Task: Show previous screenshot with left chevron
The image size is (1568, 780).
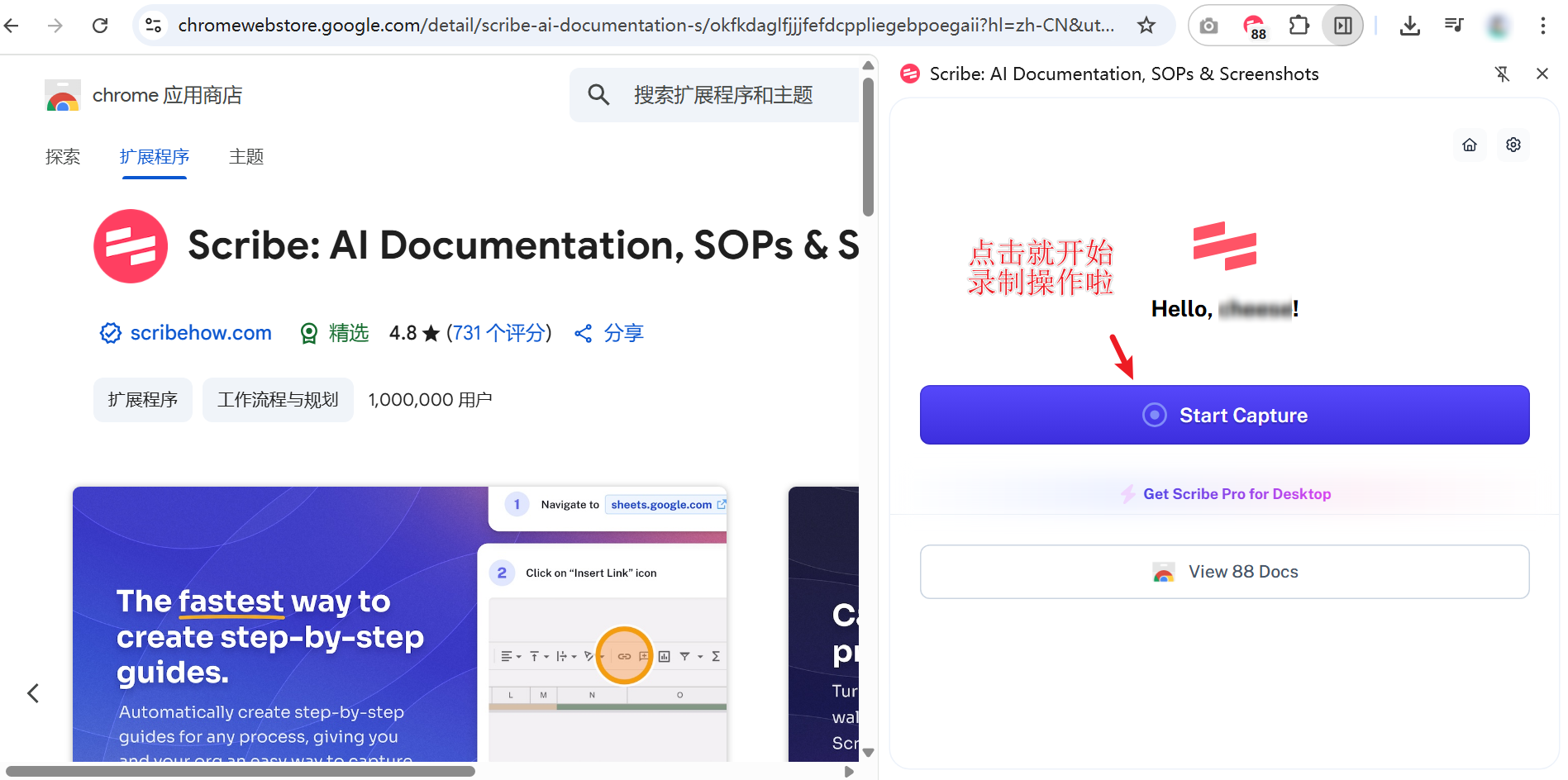Action: [x=33, y=693]
